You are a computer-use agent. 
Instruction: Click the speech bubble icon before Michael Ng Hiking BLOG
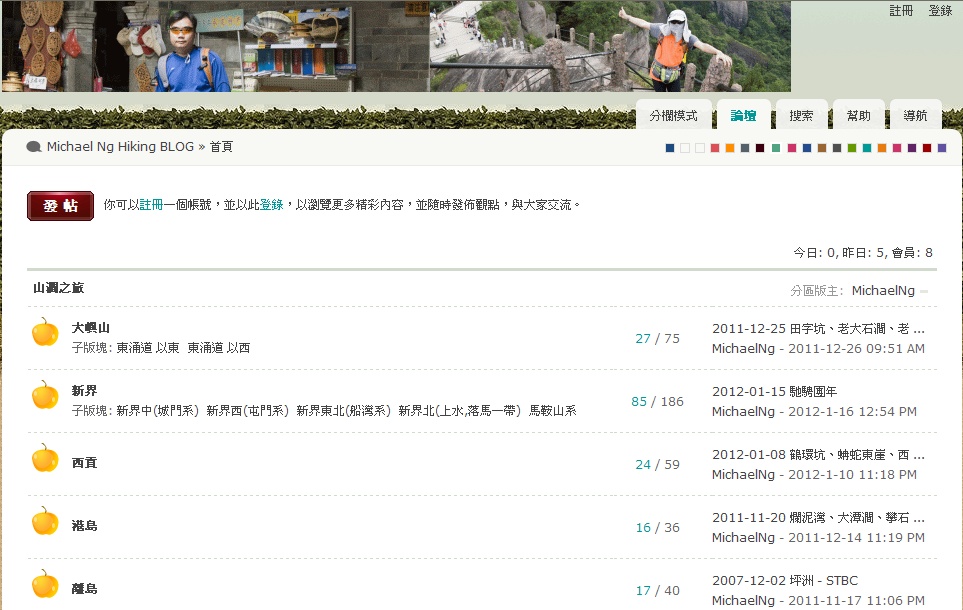[x=34, y=147]
